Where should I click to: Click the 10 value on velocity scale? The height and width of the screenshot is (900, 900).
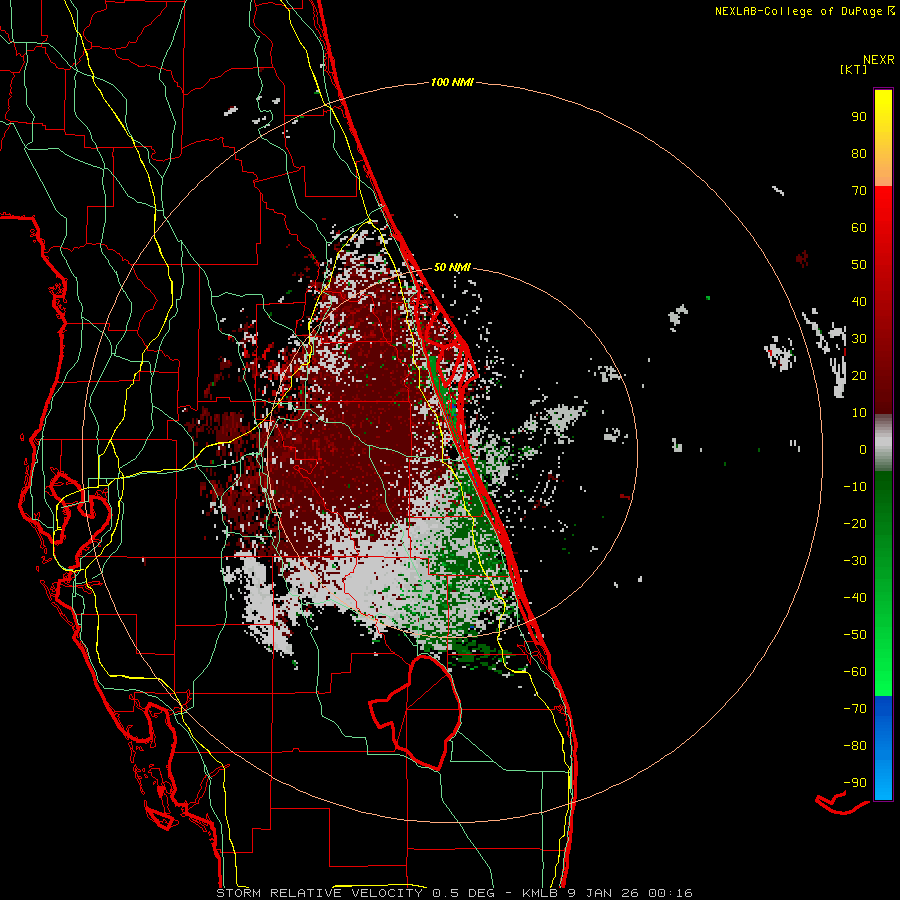coord(859,413)
